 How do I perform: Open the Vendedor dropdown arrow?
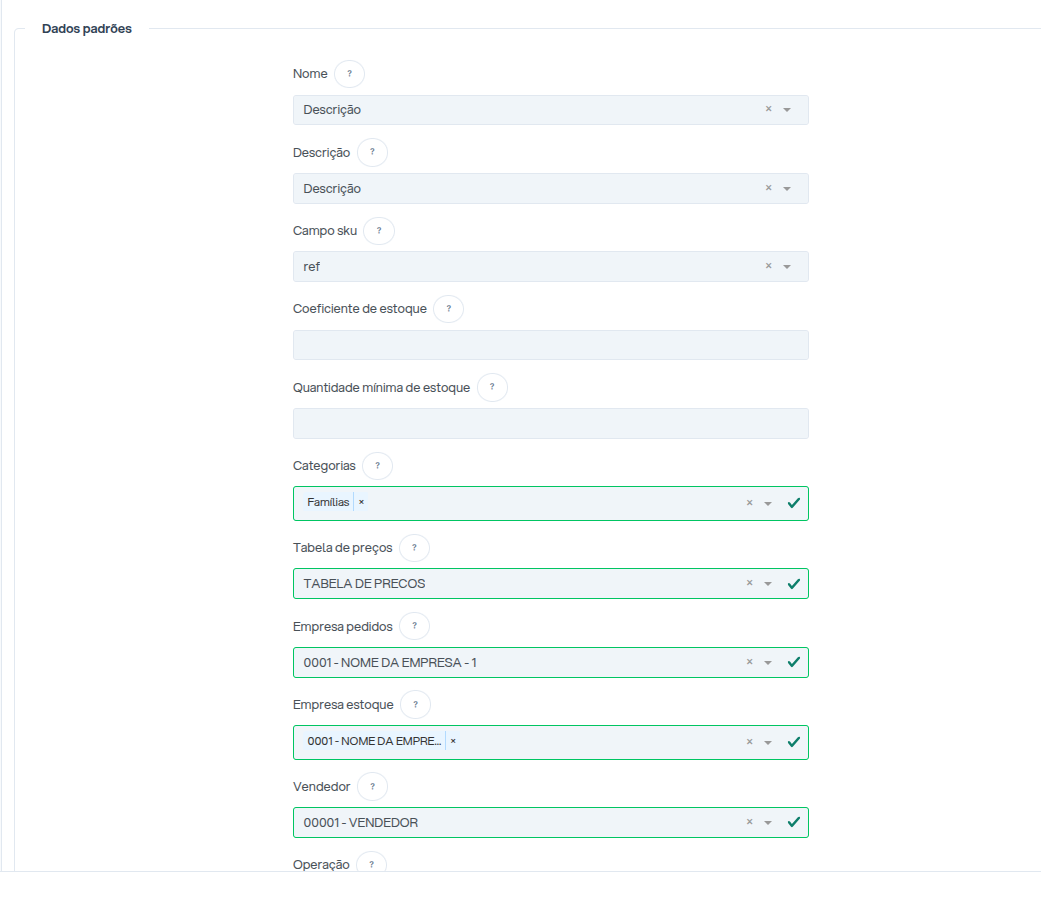[768, 823]
